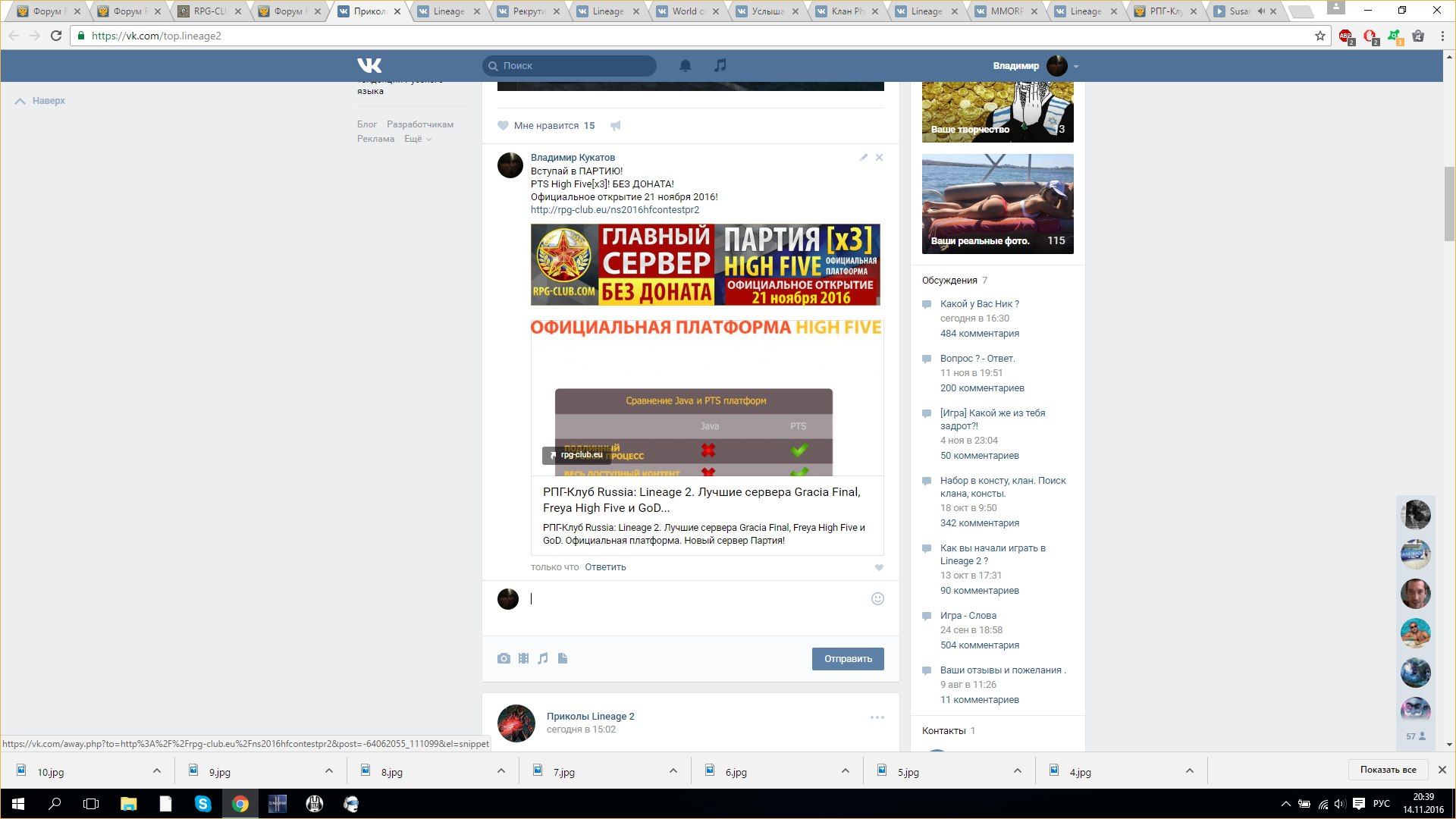Switch to World o... browser tab
Viewport: 1456px width, 819px height.
click(689, 11)
